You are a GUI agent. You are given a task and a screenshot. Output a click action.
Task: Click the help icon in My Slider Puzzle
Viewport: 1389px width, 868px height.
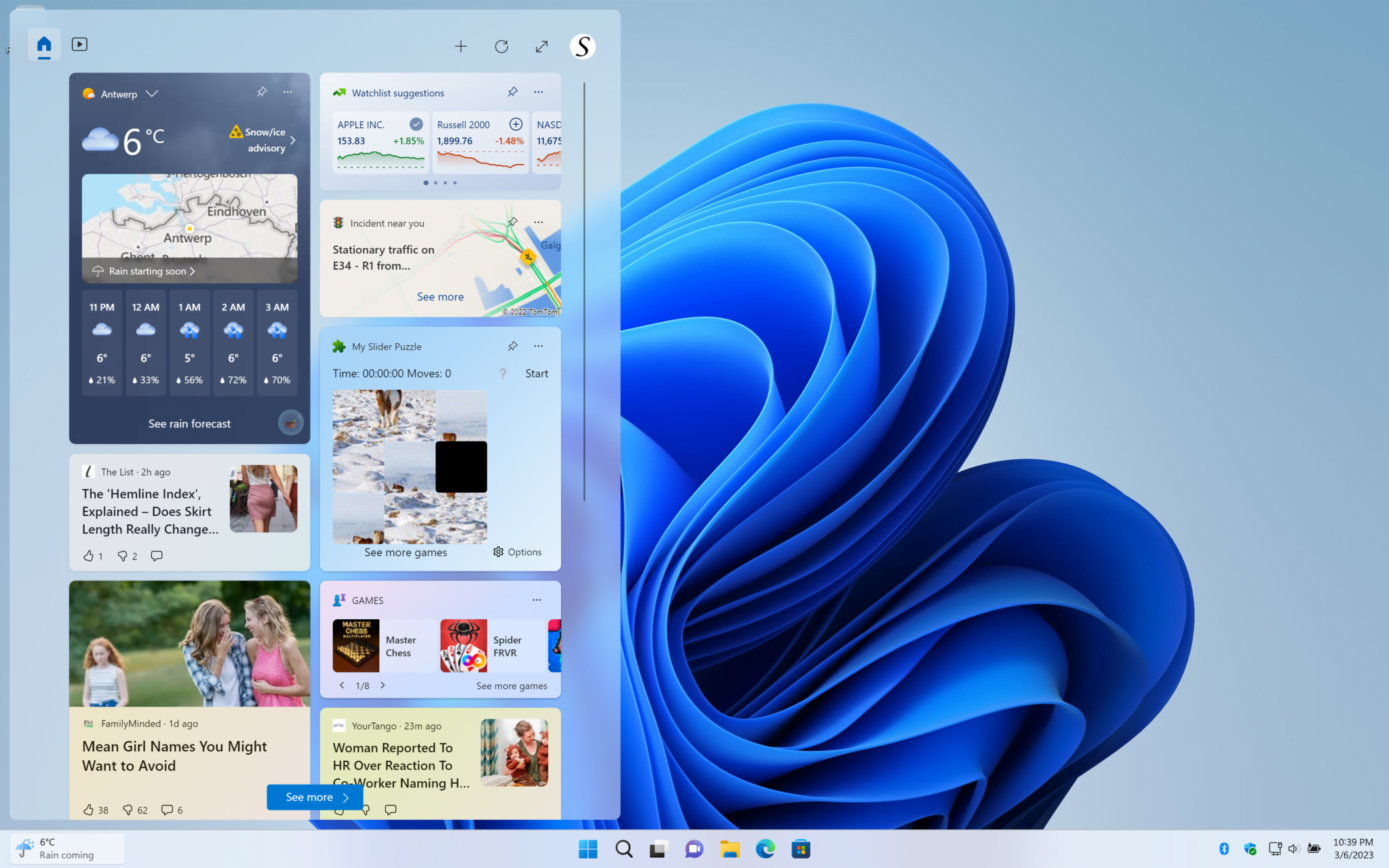503,373
